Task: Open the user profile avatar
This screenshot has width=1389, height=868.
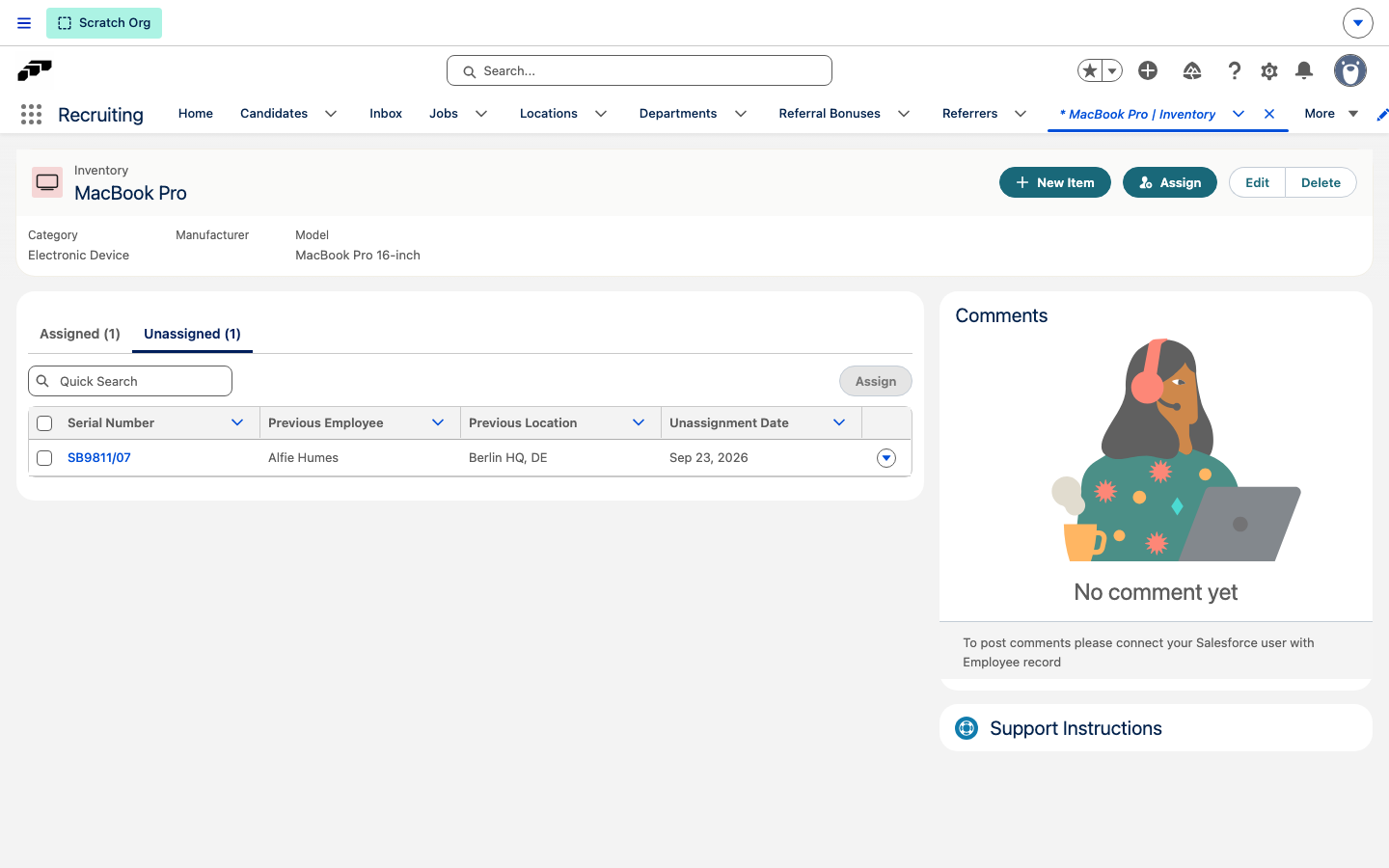Action: (1350, 70)
